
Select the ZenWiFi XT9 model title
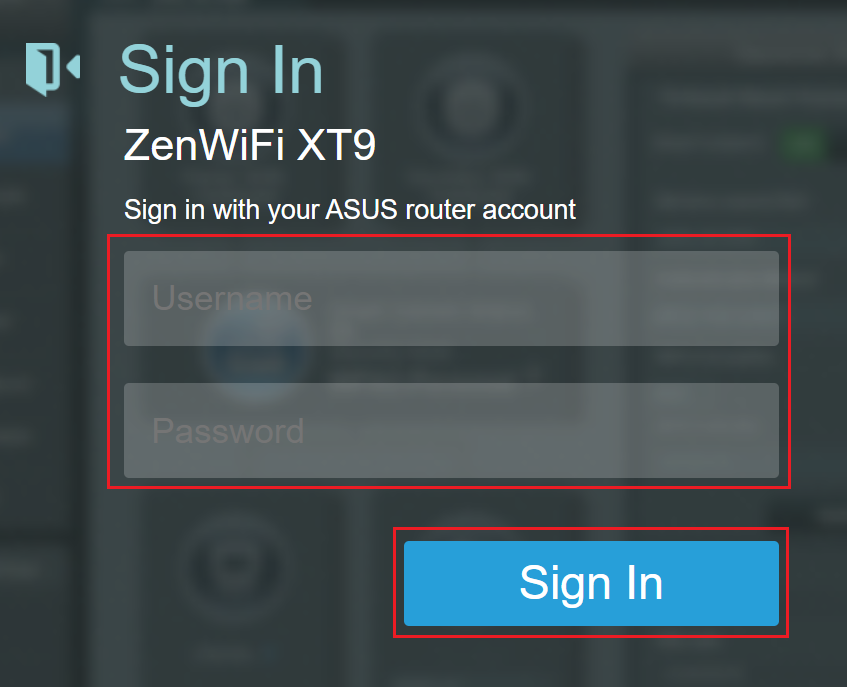click(x=249, y=145)
